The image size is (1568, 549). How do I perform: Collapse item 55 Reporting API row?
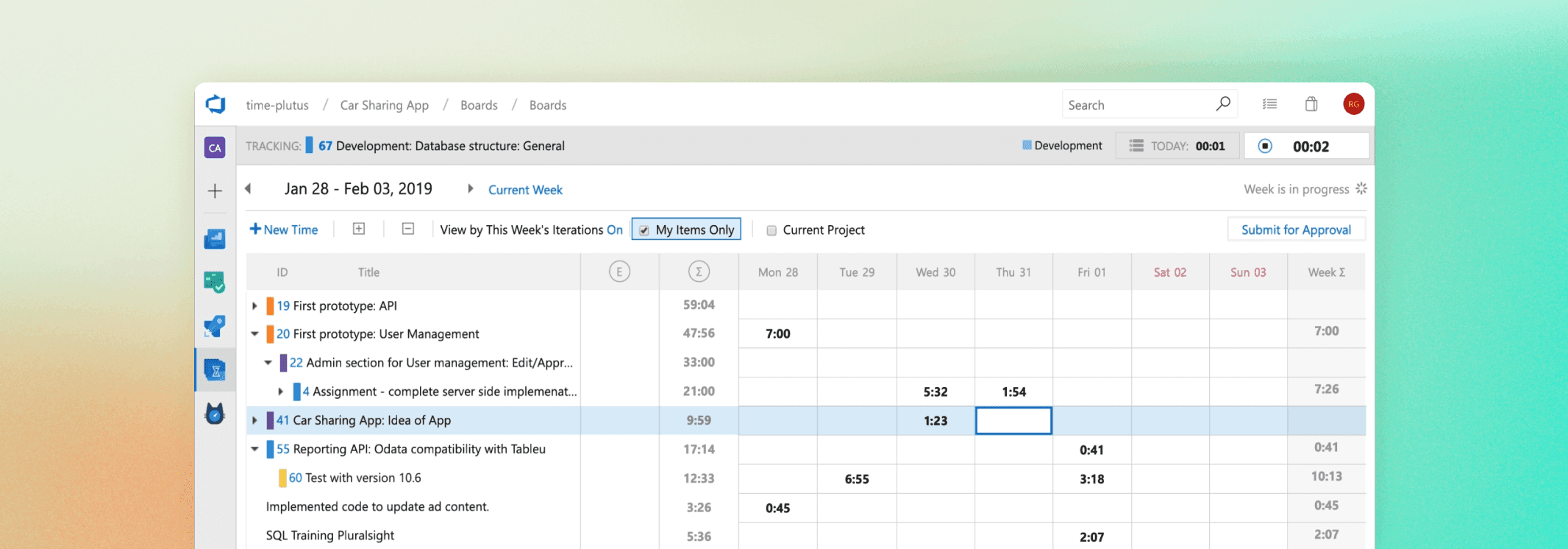254,449
